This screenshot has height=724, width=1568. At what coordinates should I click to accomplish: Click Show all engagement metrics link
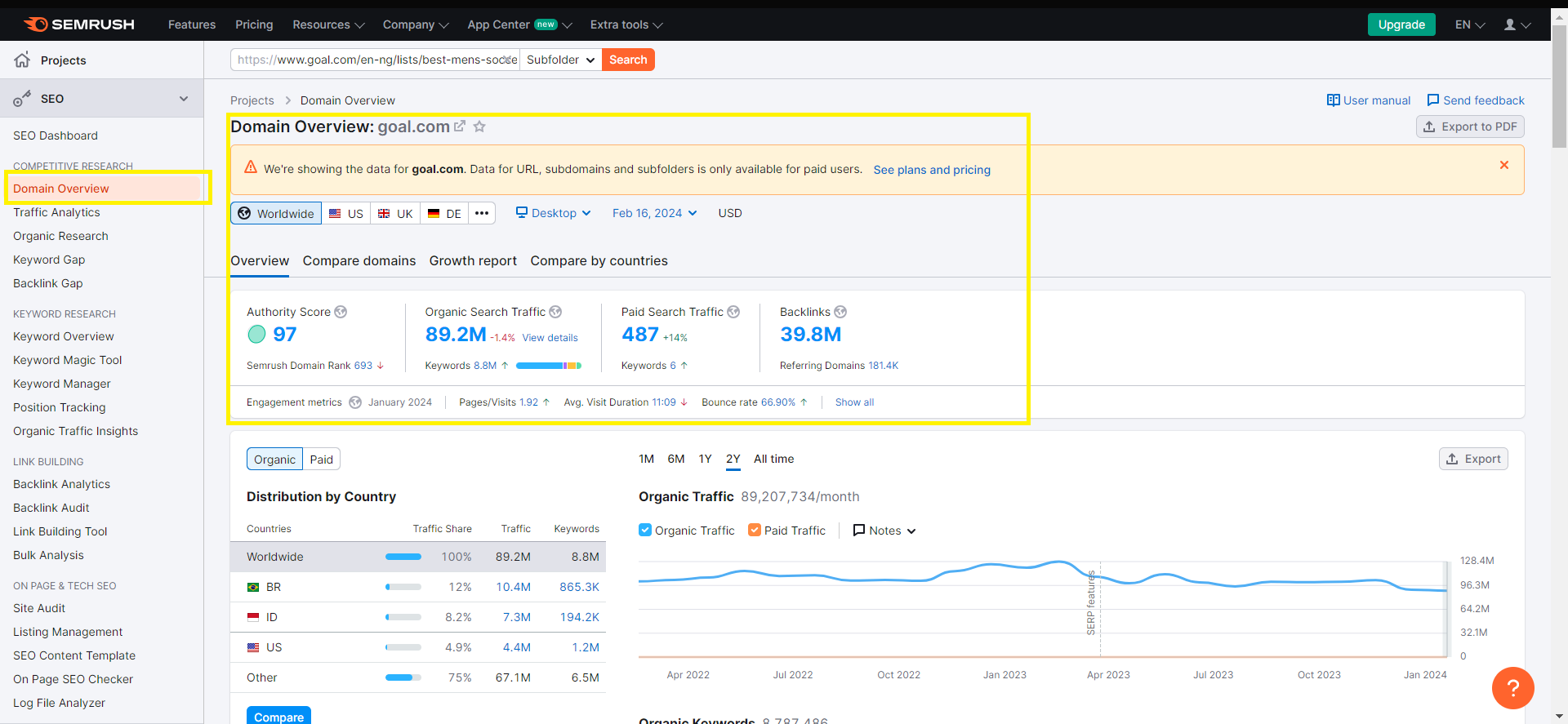(854, 402)
